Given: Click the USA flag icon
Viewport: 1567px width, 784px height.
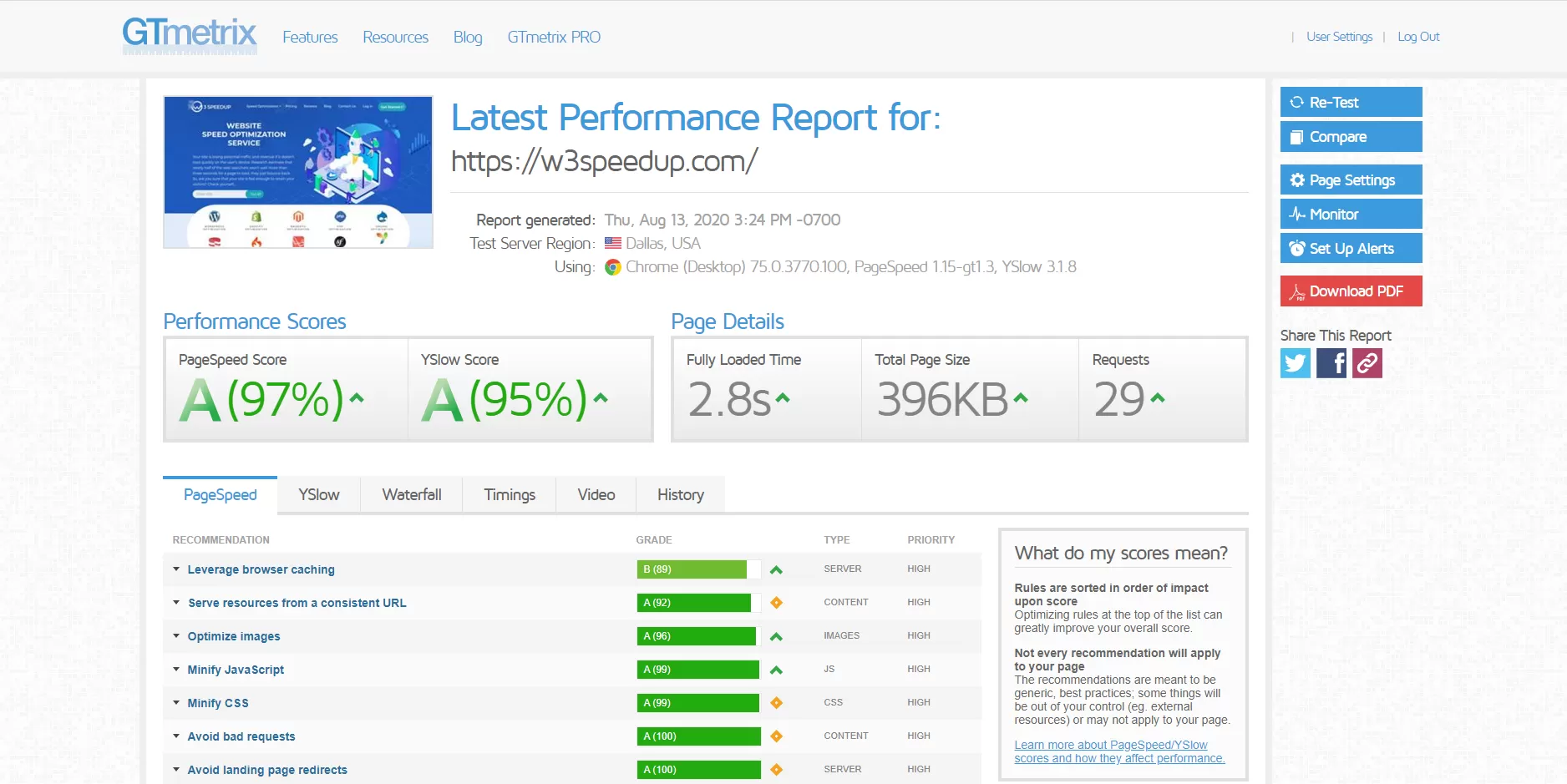Looking at the screenshot, I should 613,244.
